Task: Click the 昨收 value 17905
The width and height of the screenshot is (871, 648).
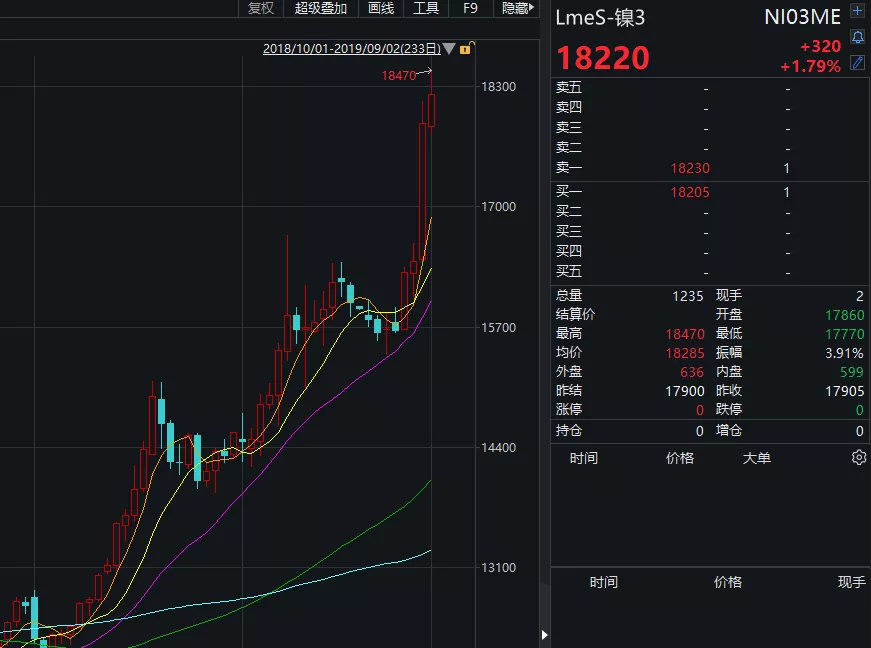Action: [x=844, y=391]
